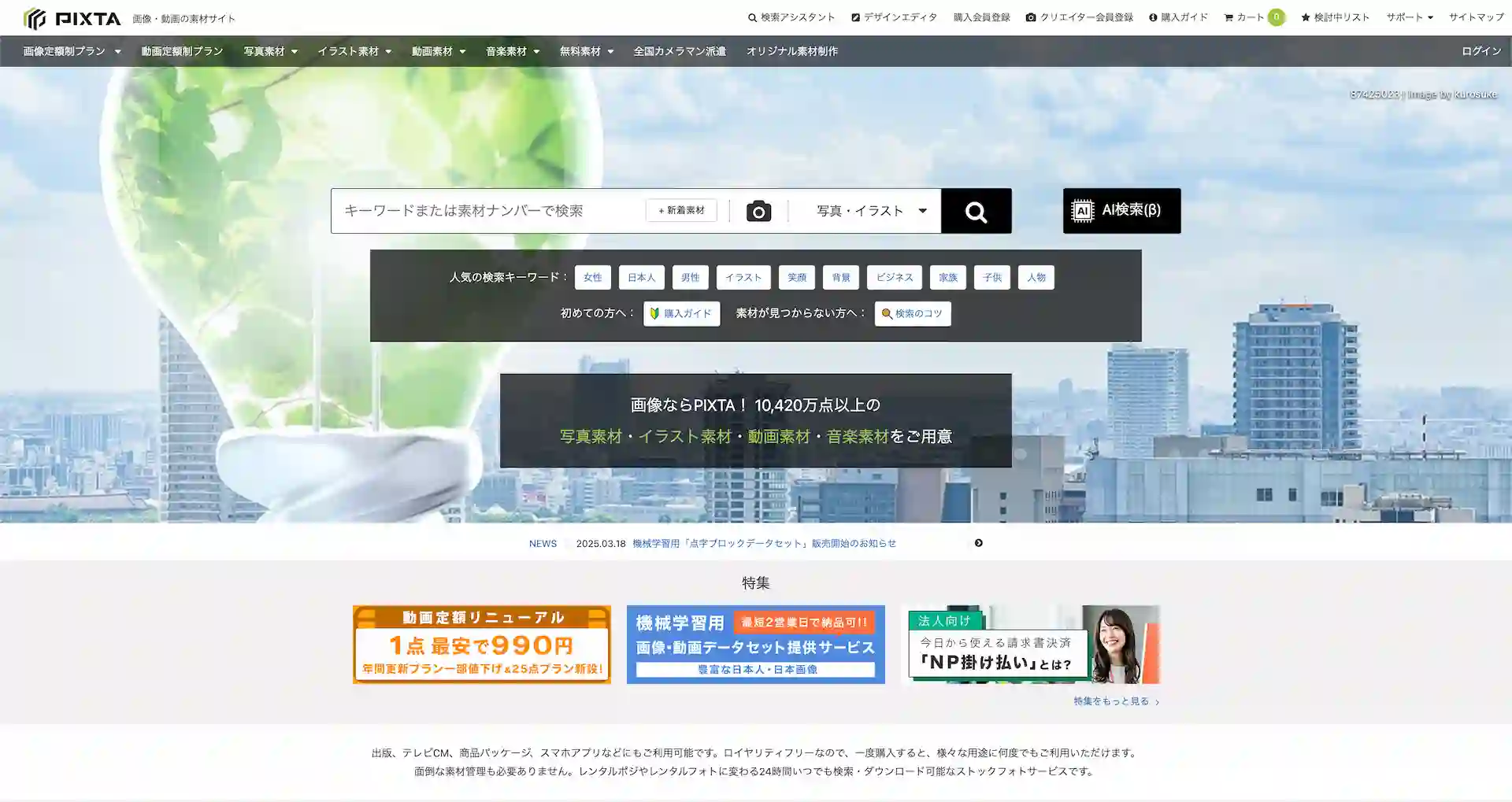Open サイトマップ link
Screen dimensions: 1512x802
coord(1477,17)
